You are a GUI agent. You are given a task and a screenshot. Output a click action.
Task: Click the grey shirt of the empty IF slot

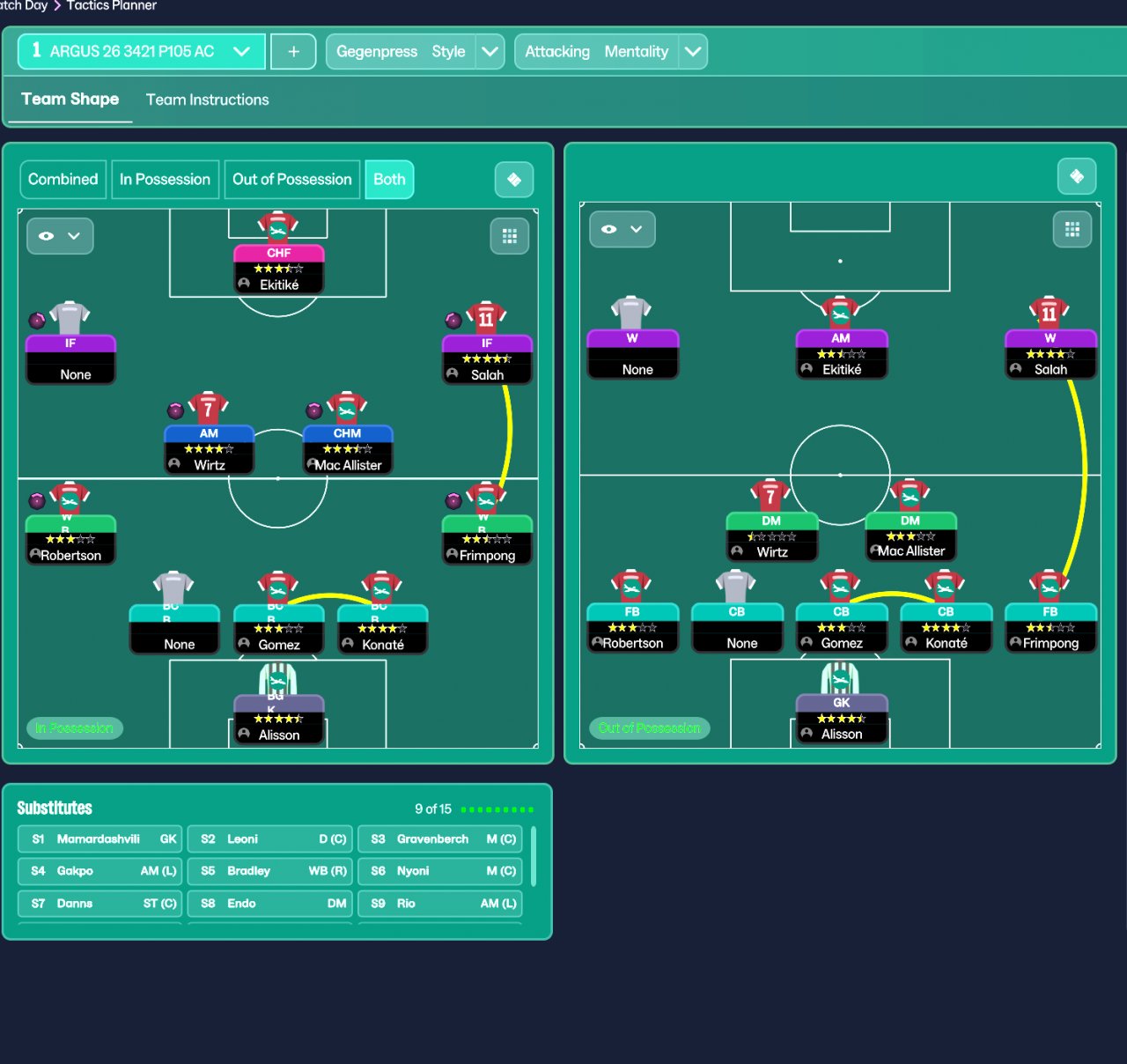[x=70, y=318]
